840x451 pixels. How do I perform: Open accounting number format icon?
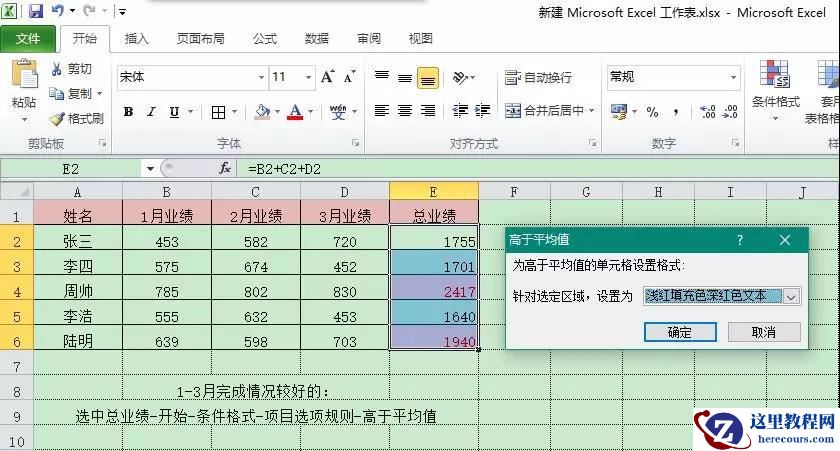click(x=619, y=112)
